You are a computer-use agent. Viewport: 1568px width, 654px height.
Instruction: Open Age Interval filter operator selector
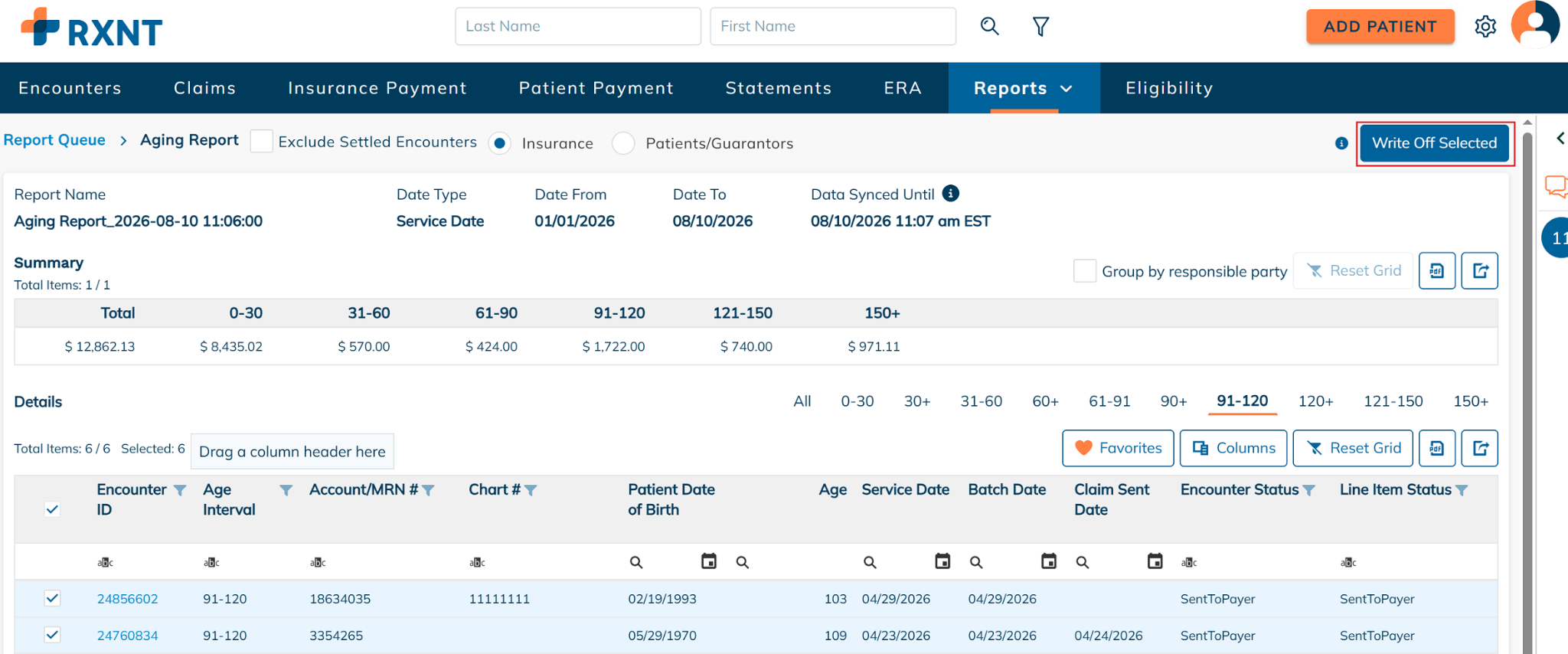(211, 562)
